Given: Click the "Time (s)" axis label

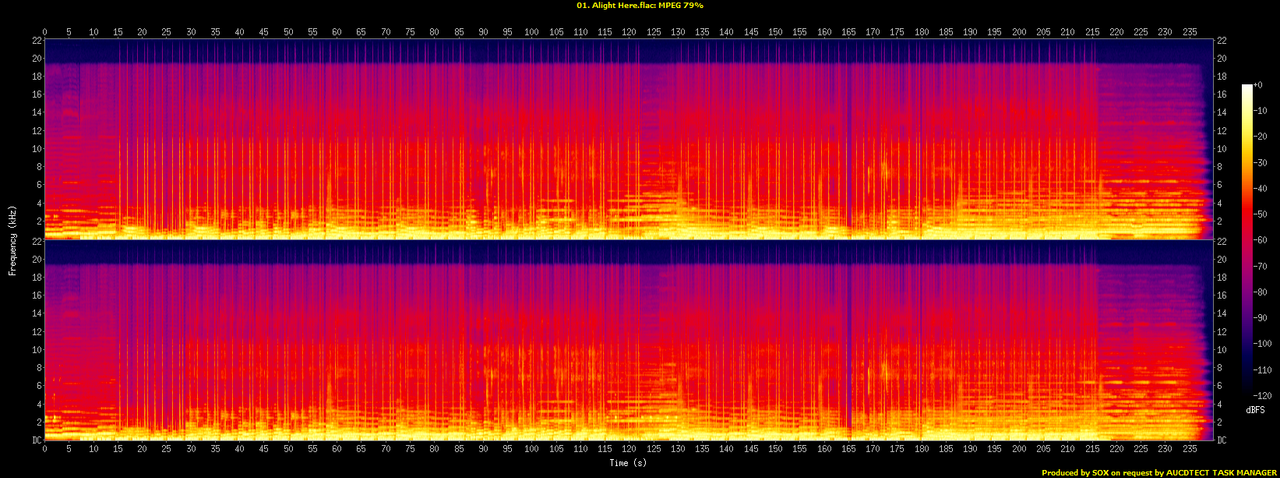Looking at the screenshot, I should pos(628,463).
